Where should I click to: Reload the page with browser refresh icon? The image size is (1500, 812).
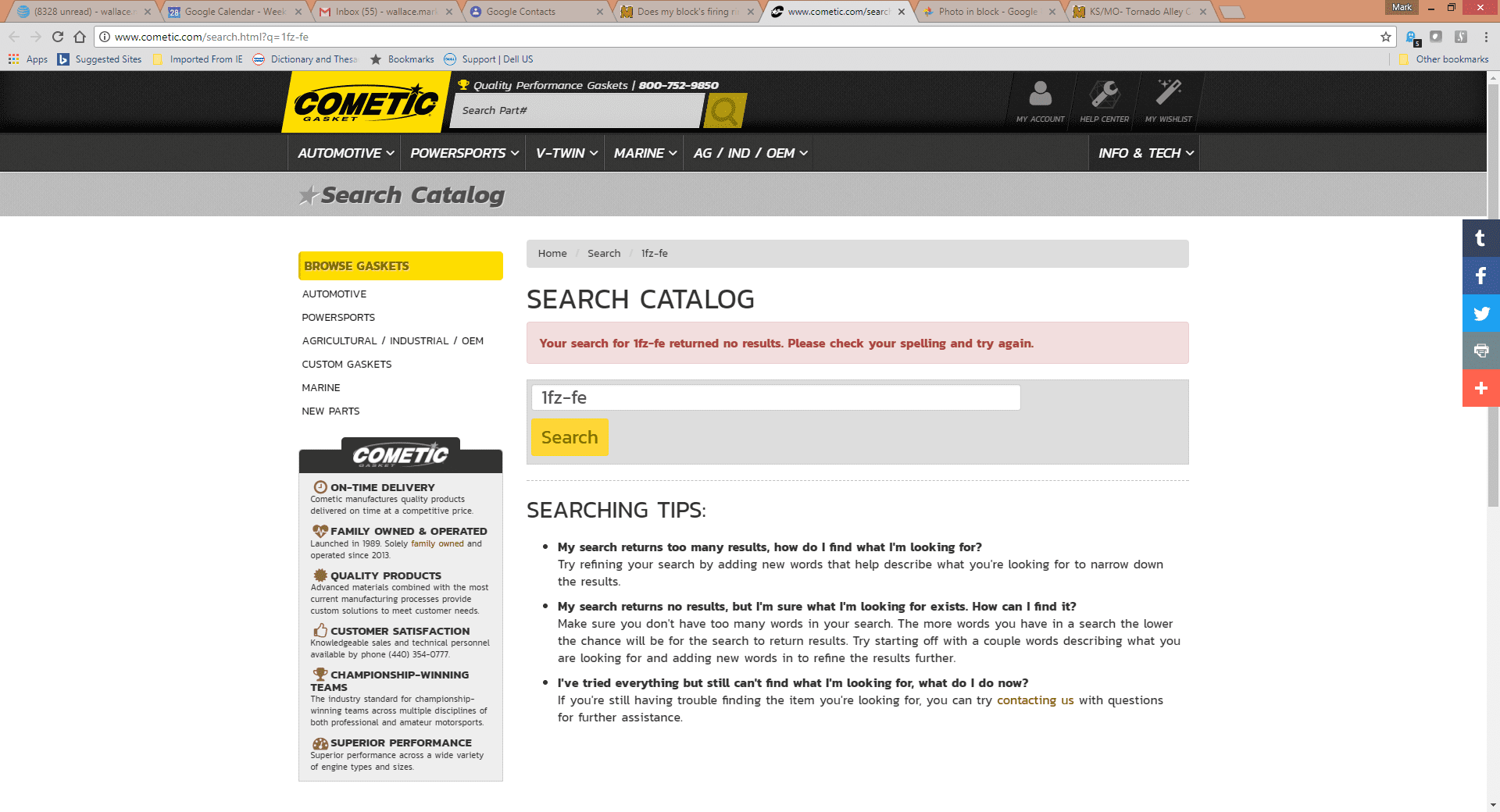coord(57,37)
